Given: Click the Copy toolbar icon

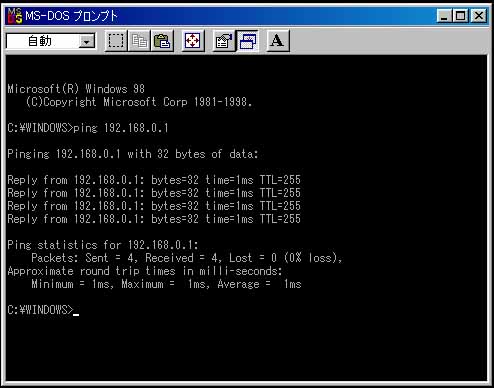Looking at the screenshot, I should 139,41.
